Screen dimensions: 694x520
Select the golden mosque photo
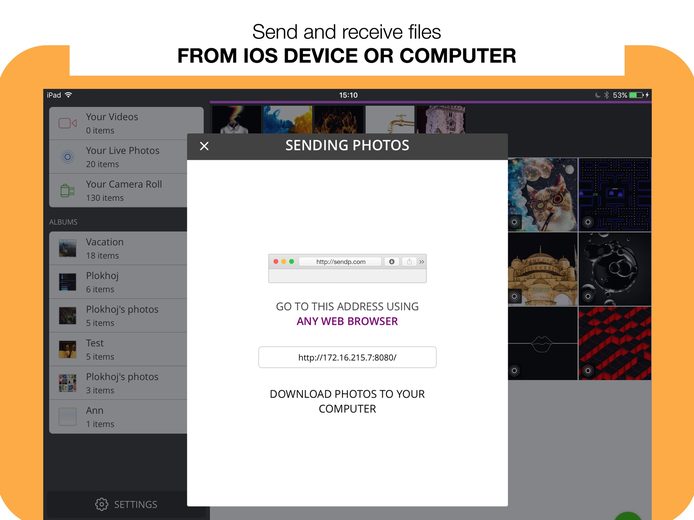coord(543,269)
